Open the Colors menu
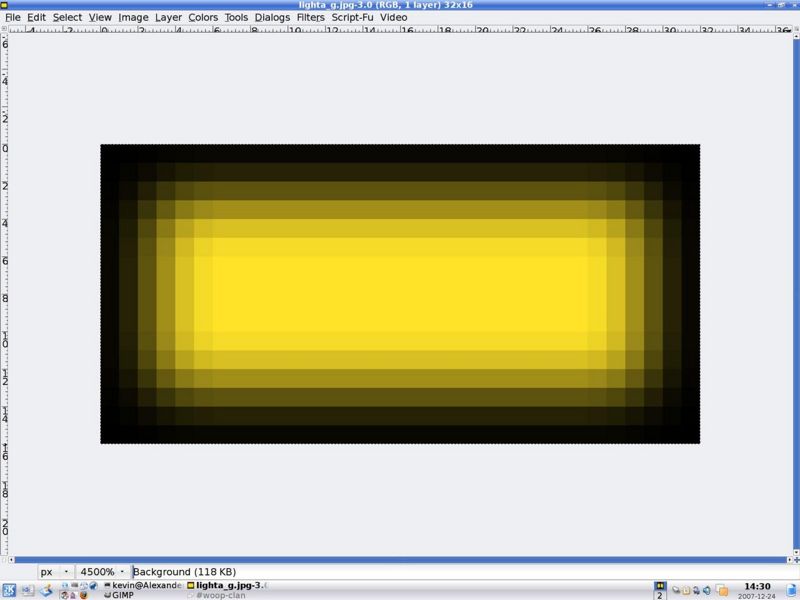800x600 pixels. (x=202, y=17)
